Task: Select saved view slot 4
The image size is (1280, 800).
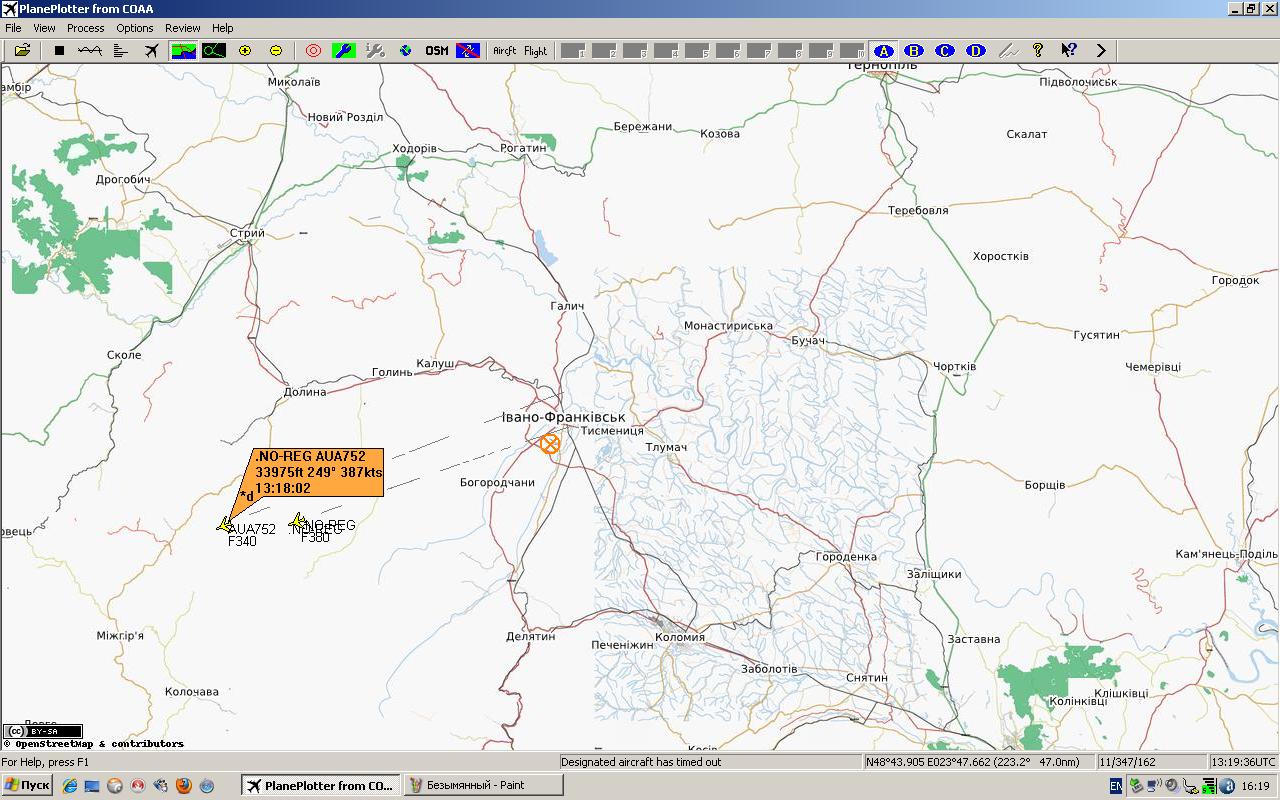Action: (666, 50)
